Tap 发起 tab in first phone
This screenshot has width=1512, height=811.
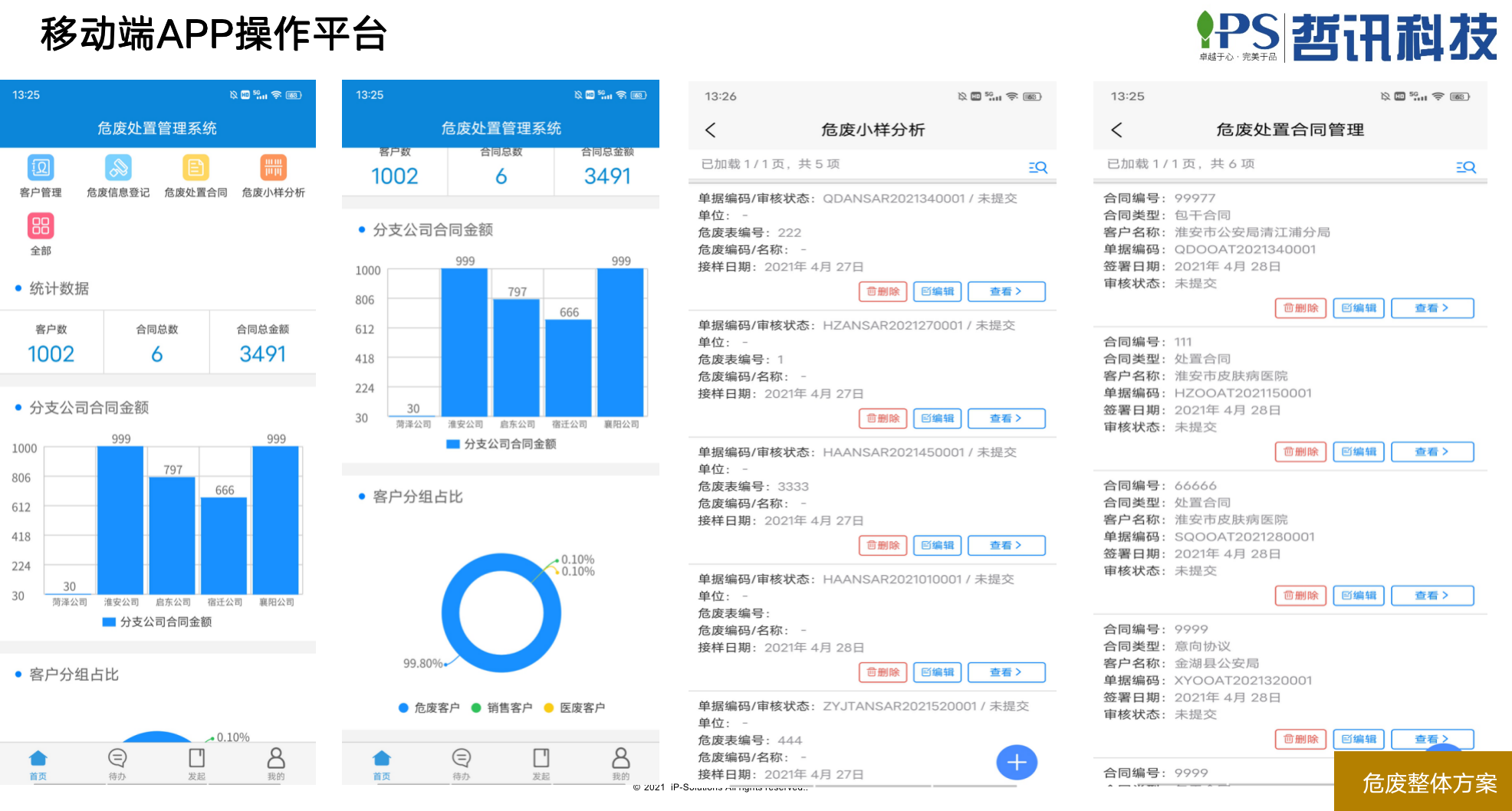click(x=197, y=764)
